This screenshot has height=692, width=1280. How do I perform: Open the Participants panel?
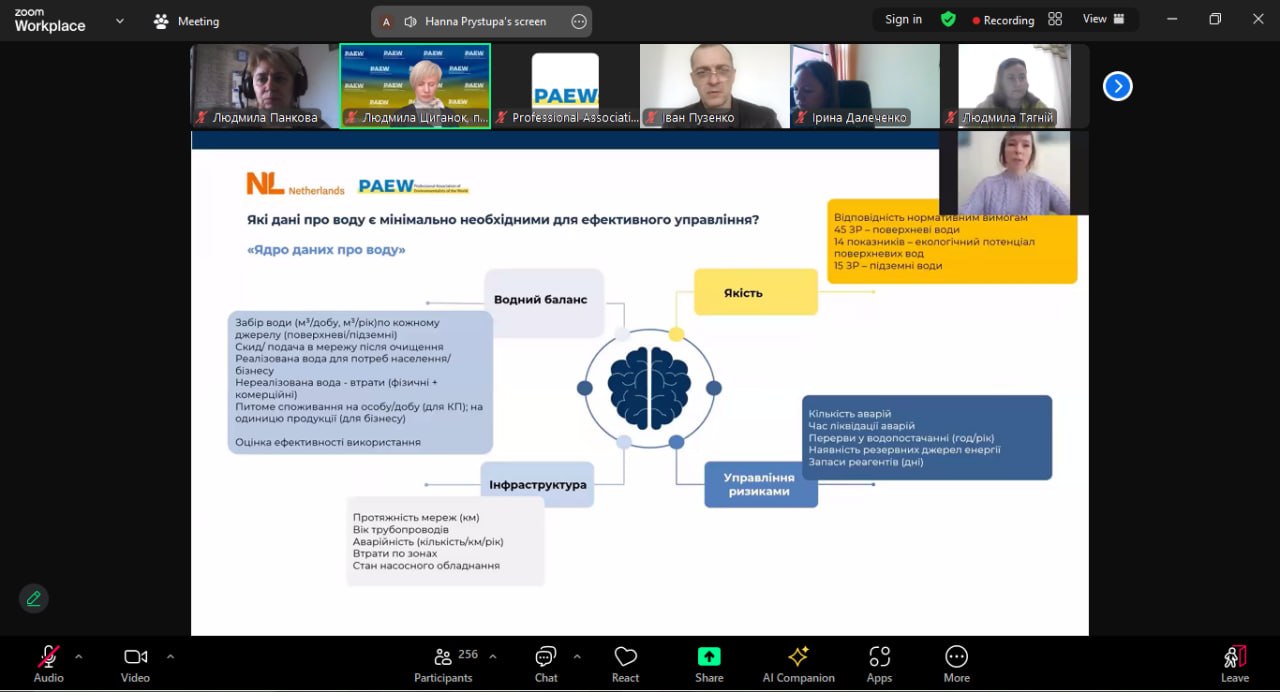point(443,665)
